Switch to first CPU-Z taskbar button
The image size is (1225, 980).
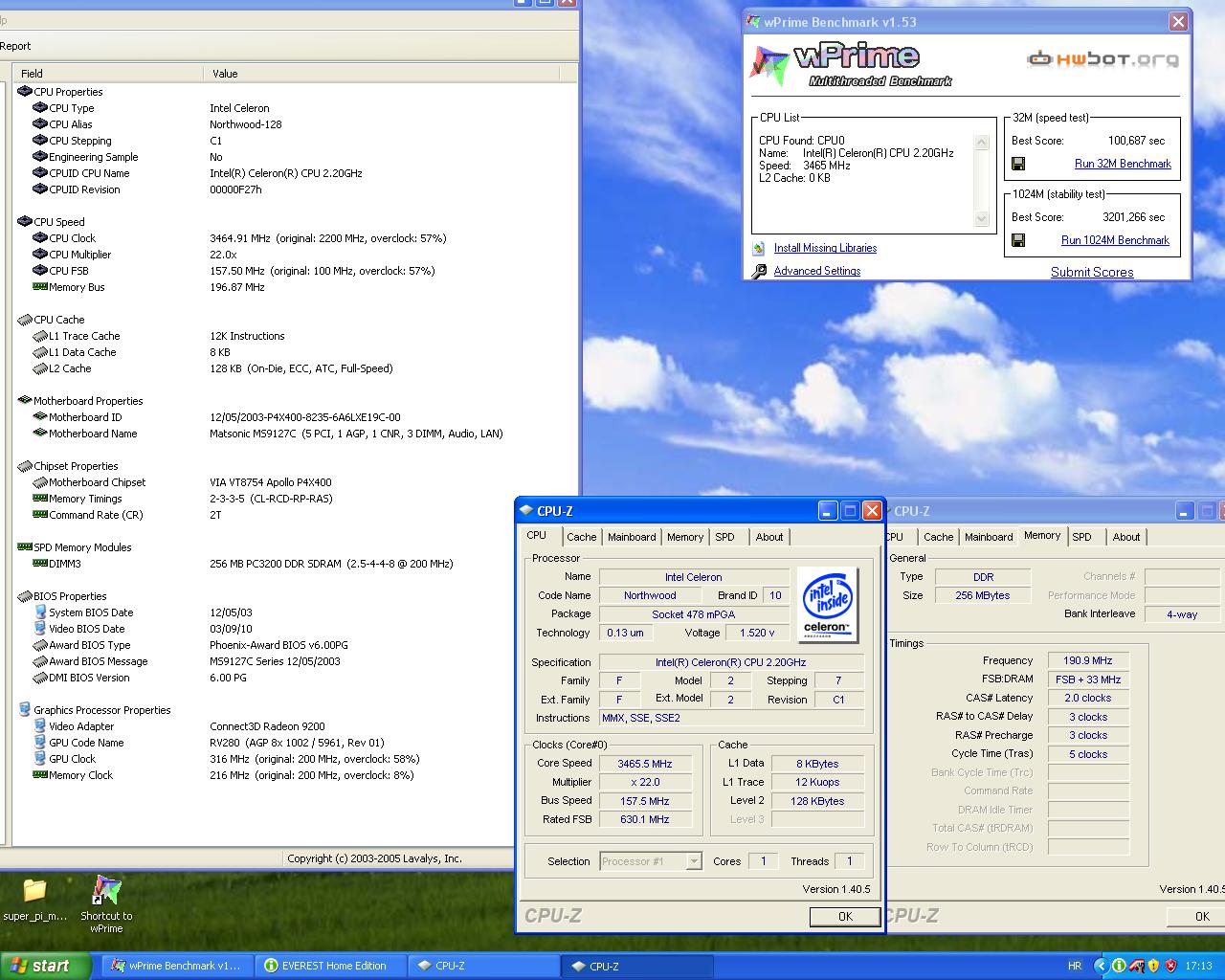pos(483,967)
